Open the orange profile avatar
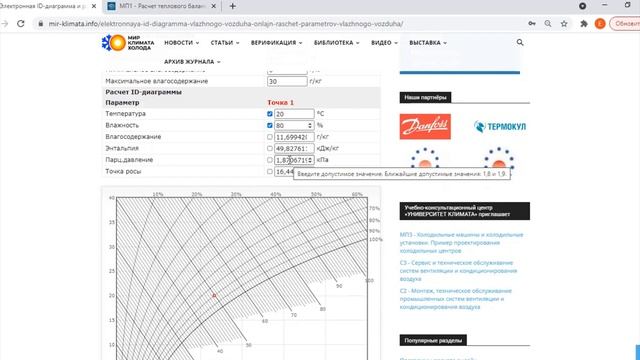The image size is (640, 360). [x=600, y=24]
